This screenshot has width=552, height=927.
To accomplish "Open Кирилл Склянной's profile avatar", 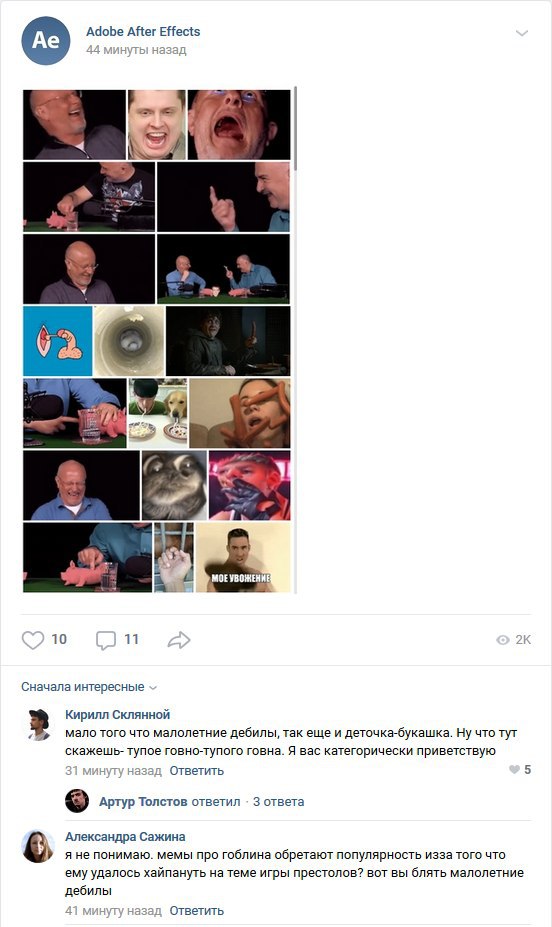I will pos(39,724).
